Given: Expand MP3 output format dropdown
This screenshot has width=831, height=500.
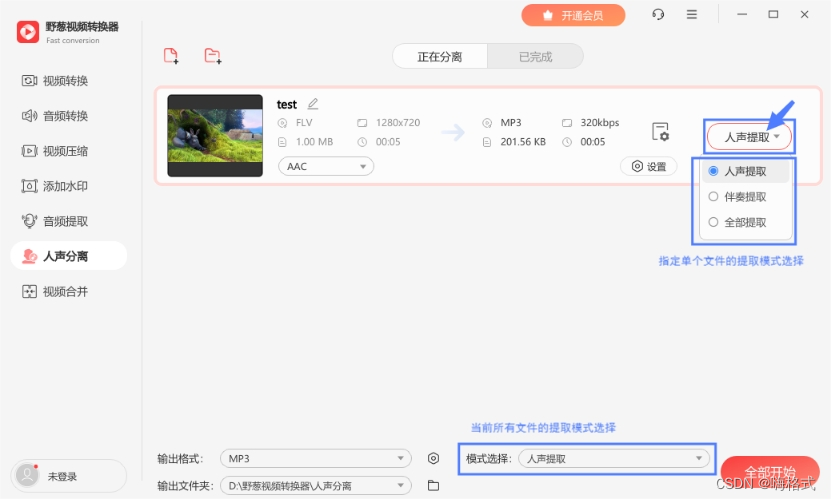Looking at the screenshot, I should [x=316, y=458].
